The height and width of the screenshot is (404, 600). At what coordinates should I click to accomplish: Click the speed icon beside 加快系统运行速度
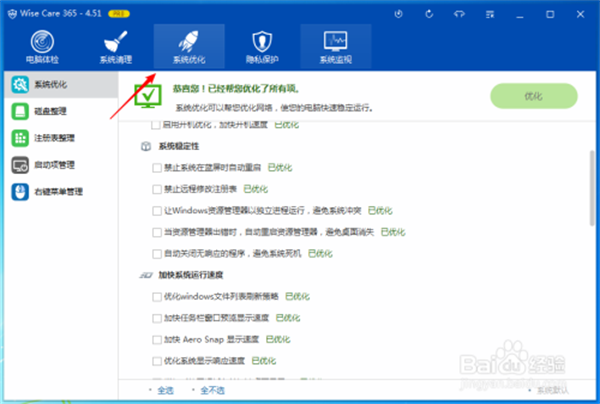click(x=146, y=275)
